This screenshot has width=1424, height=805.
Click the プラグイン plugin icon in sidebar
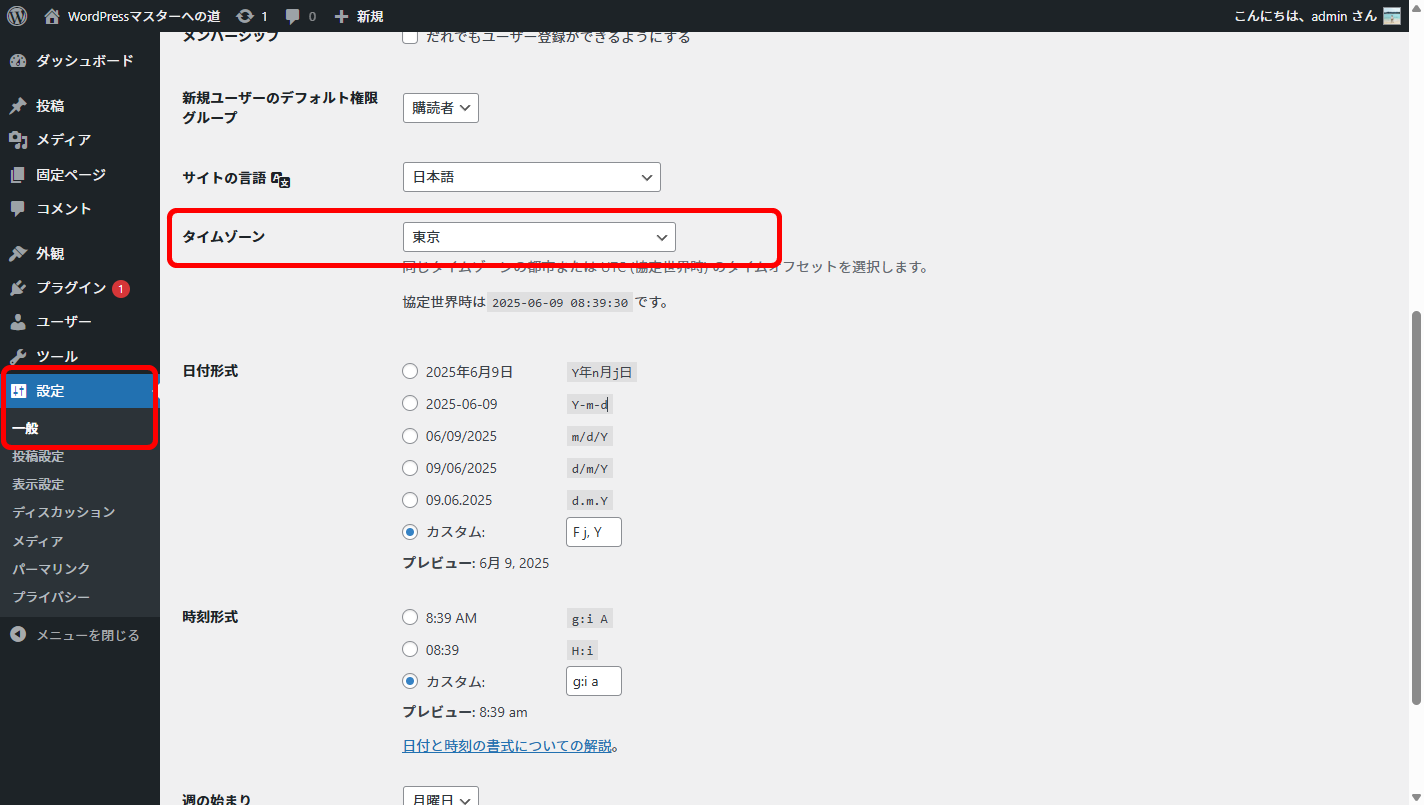[x=18, y=288]
